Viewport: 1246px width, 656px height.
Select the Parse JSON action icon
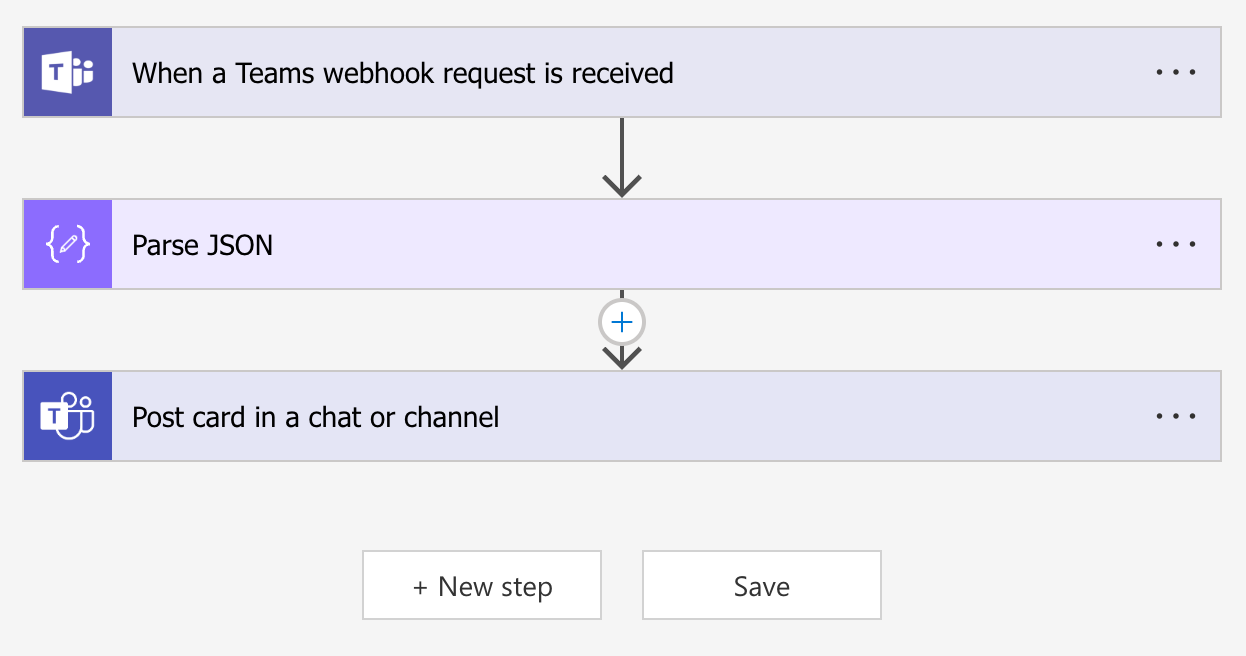(x=66, y=243)
